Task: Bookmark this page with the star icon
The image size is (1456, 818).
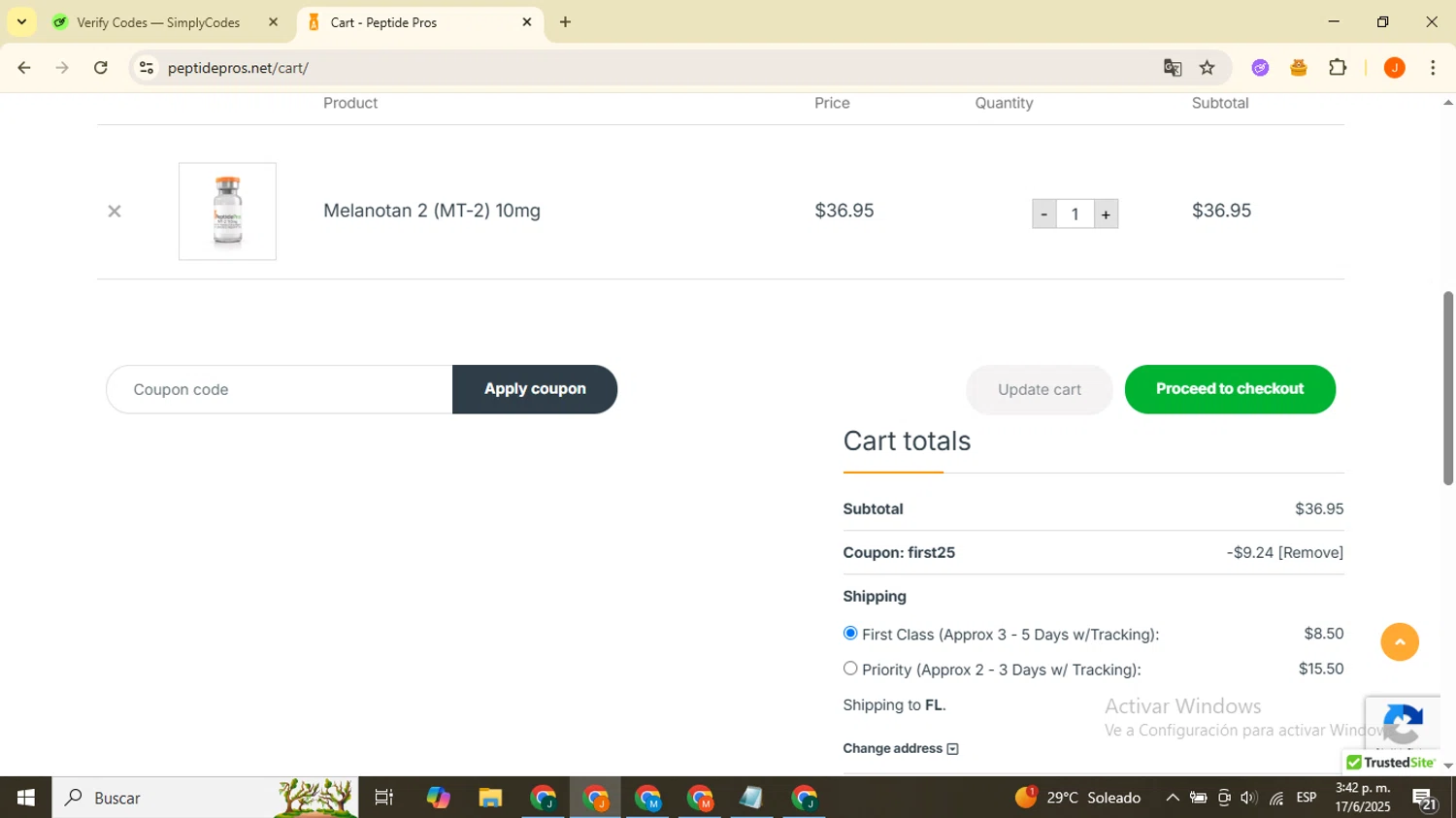Action: click(1208, 68)
